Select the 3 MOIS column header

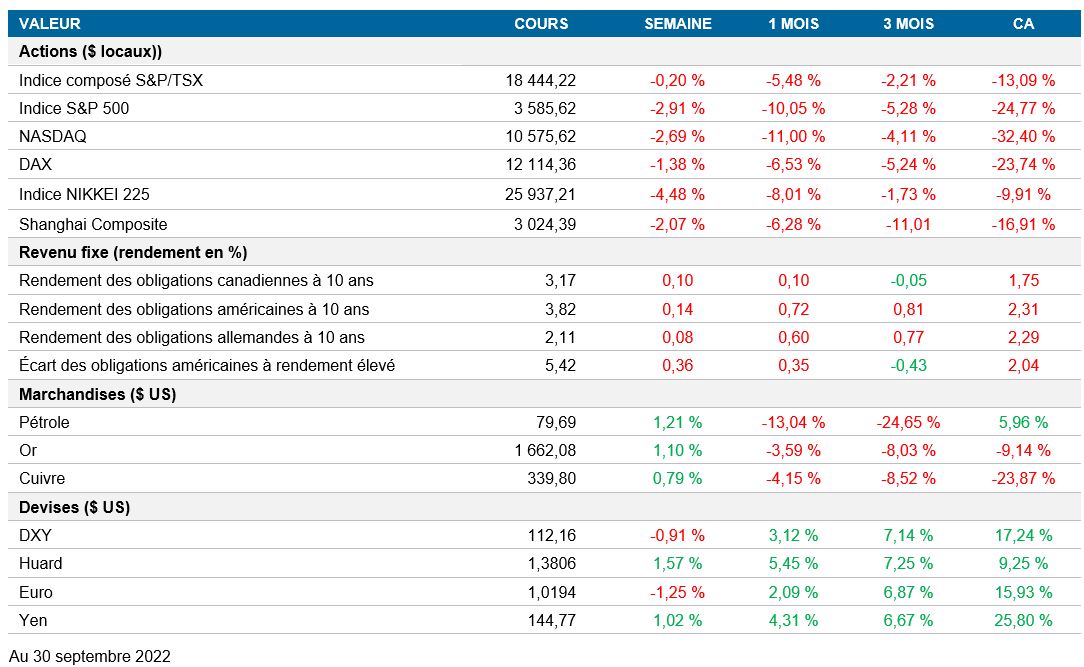coord(909,23)
